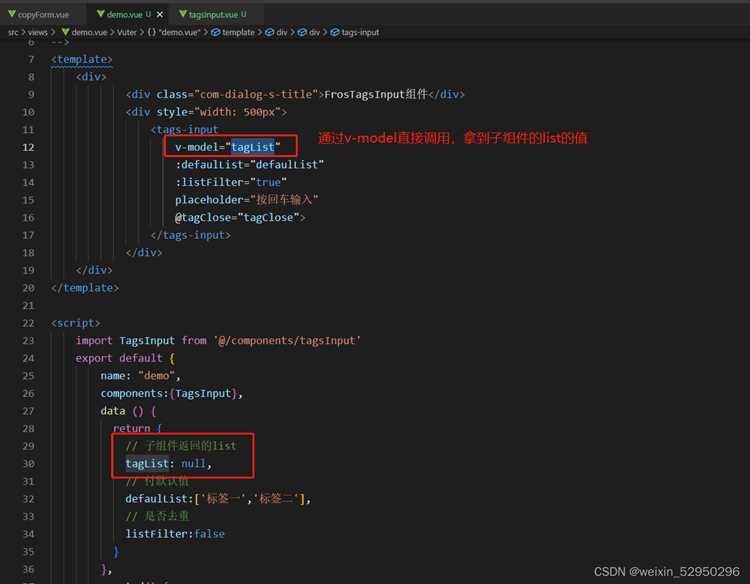Click the '@/components/tagsInput' path string
The height and width of the screenshot is (584, 750).
(x=287, y=341)
